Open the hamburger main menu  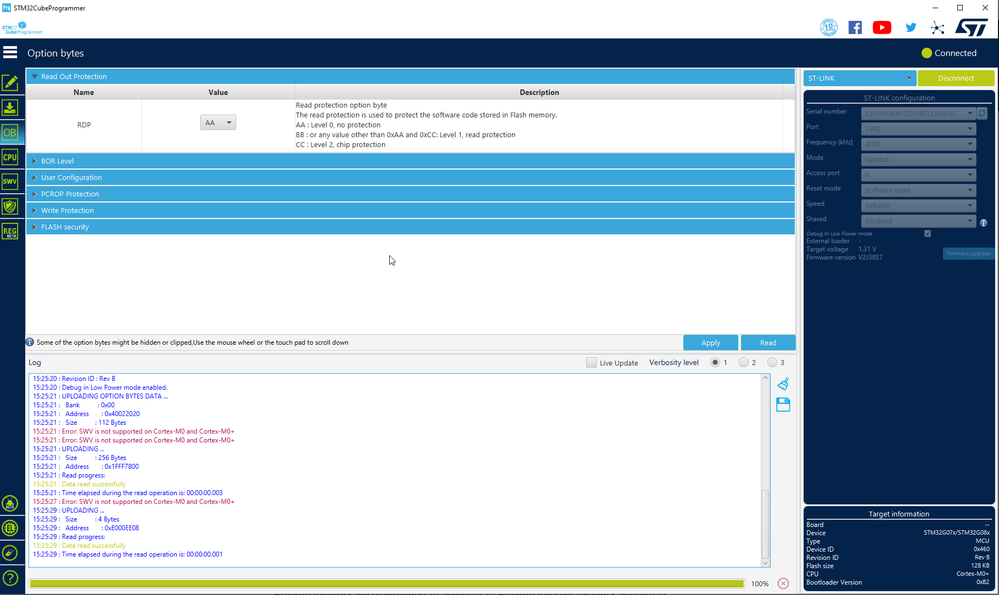pyautogui.click(x=10, y=52)
